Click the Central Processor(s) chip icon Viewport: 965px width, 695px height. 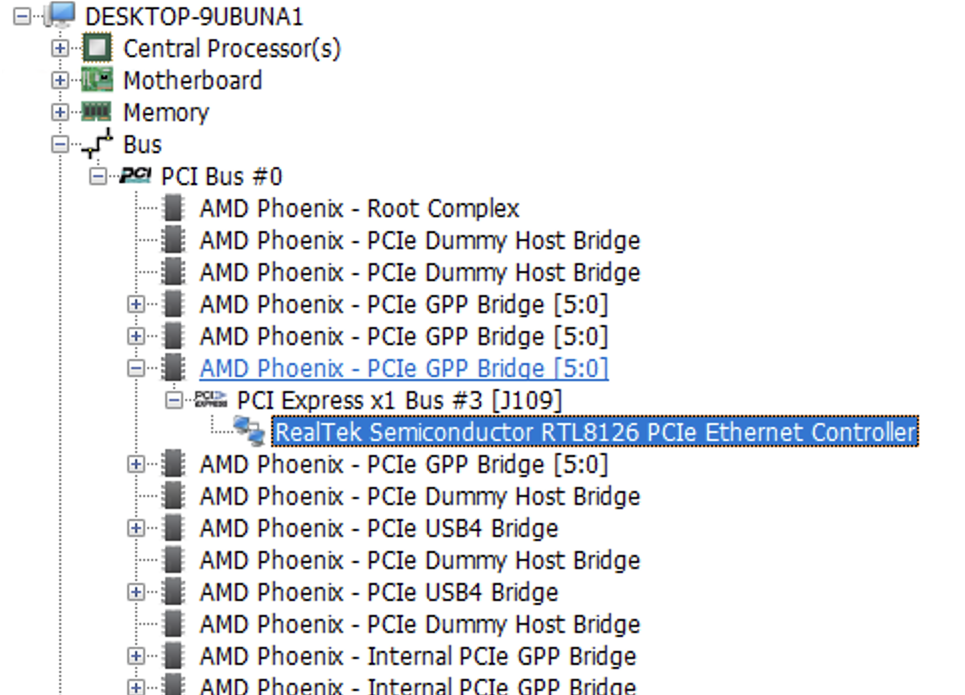point(97,48)
